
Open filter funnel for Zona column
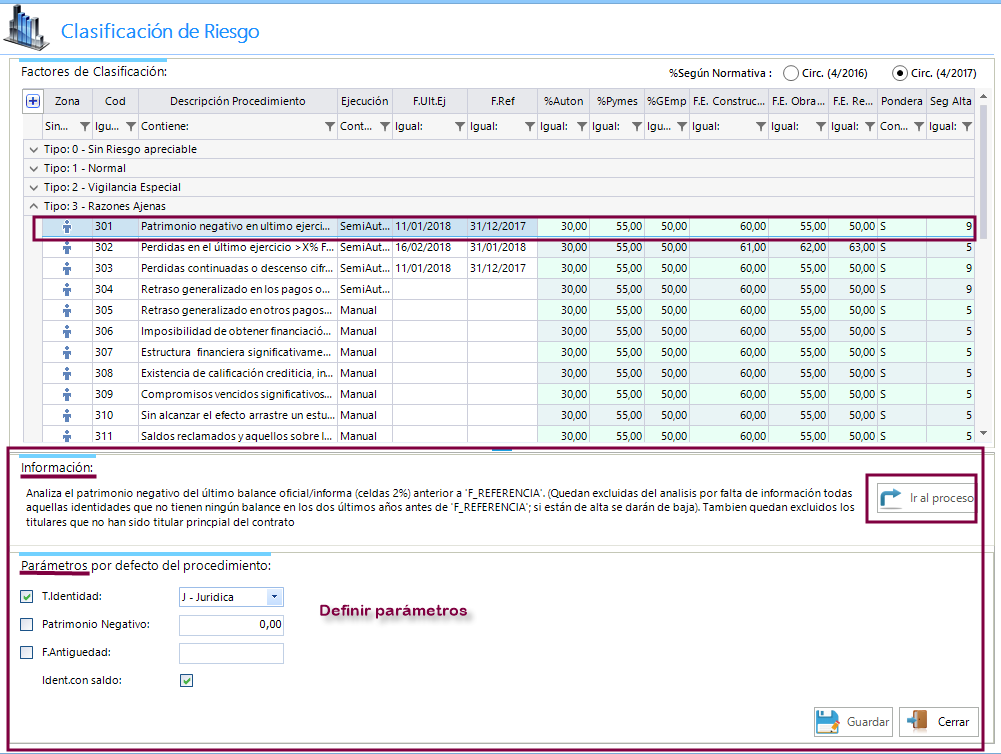click(x=84, y=126)
